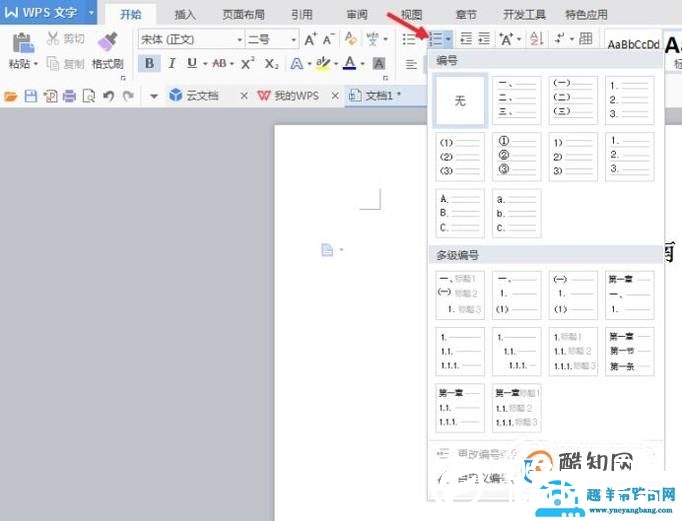Image resolution: width=682 pixels, height=521 pixels.
Task: Click the undo arrow
Action: tap(108, 96)
